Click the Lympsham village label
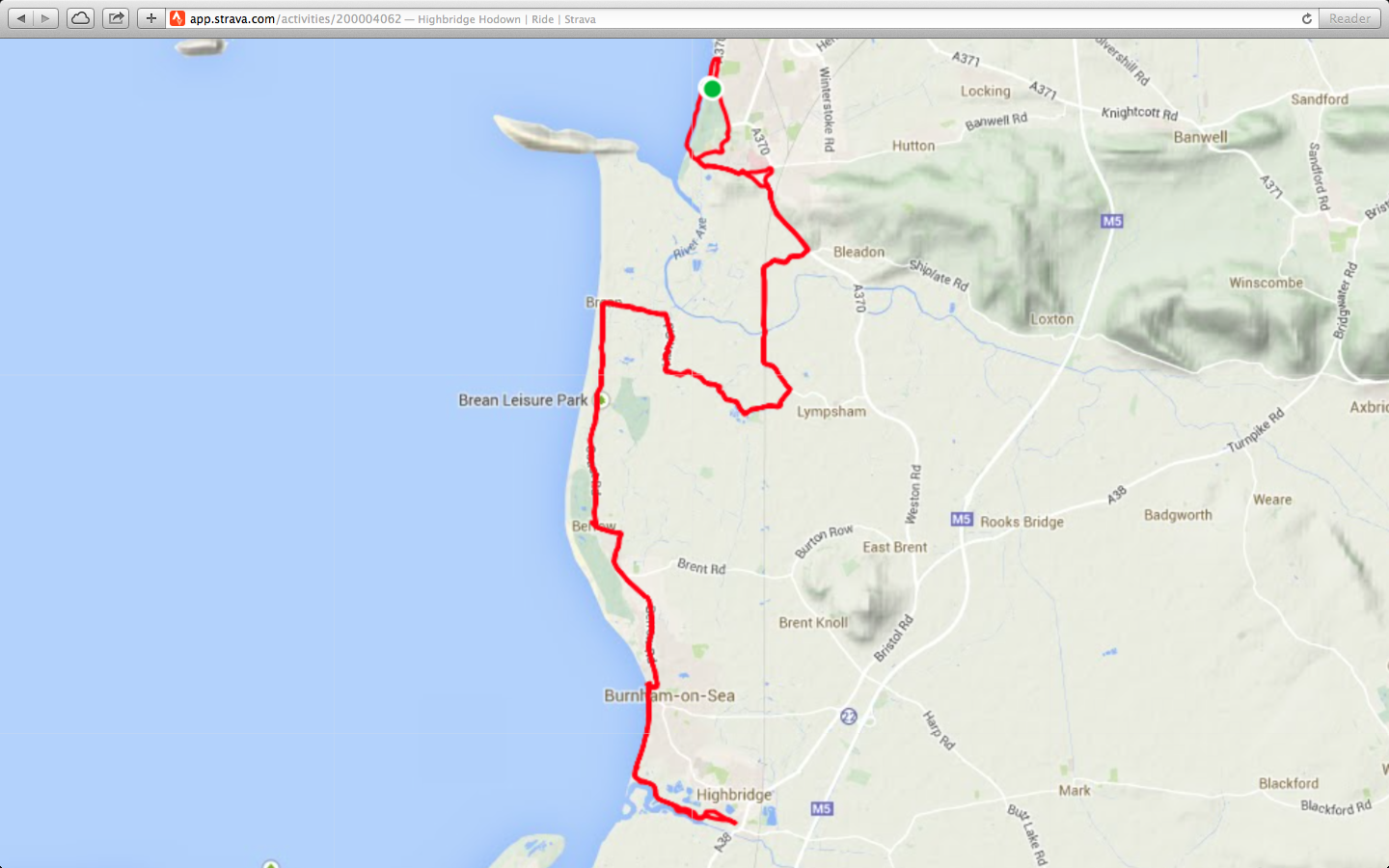The height and width of the screenshot is (868, 1389). click(x=831, y=412)
